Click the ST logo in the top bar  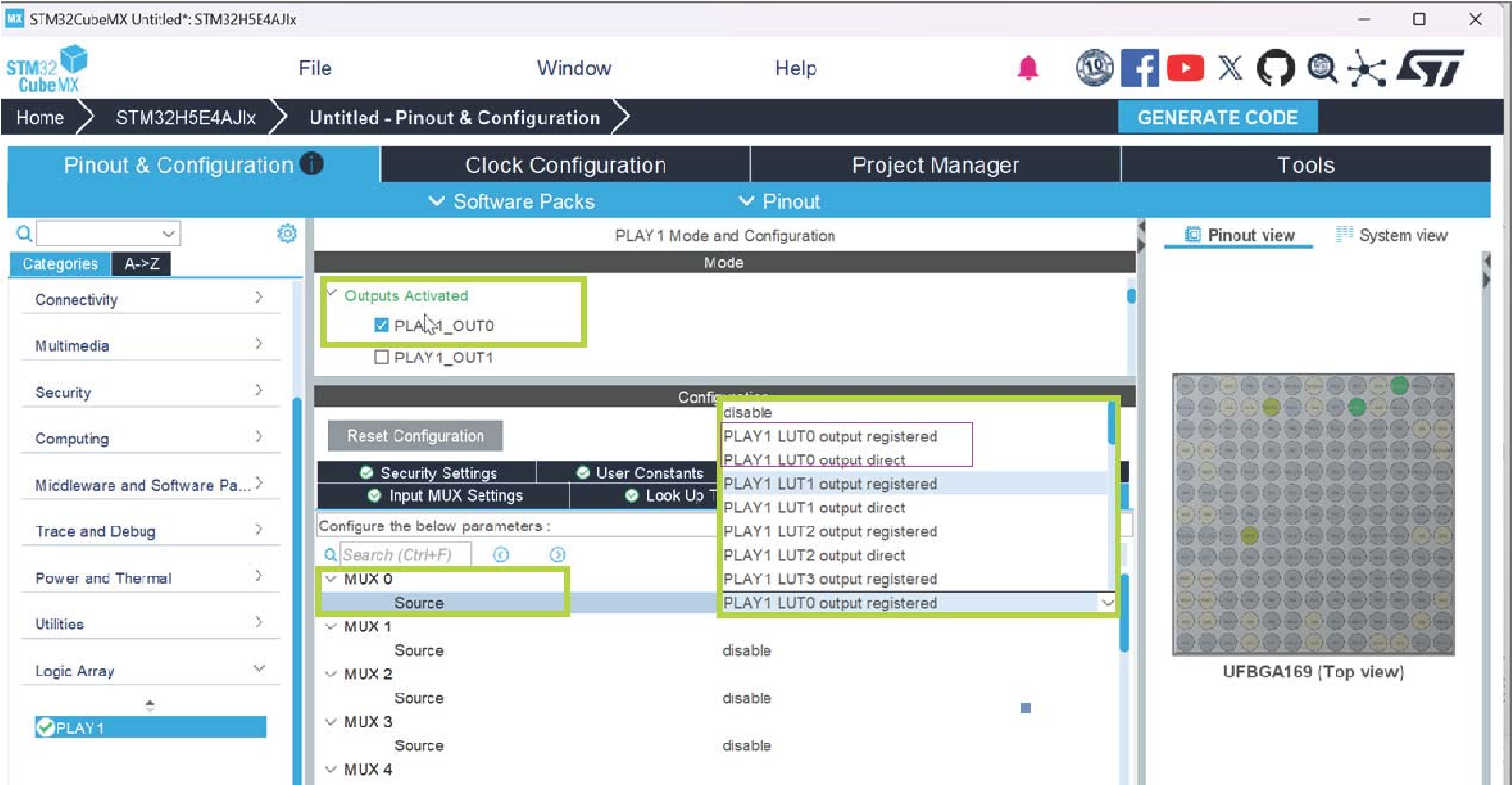click(1430, 68)
